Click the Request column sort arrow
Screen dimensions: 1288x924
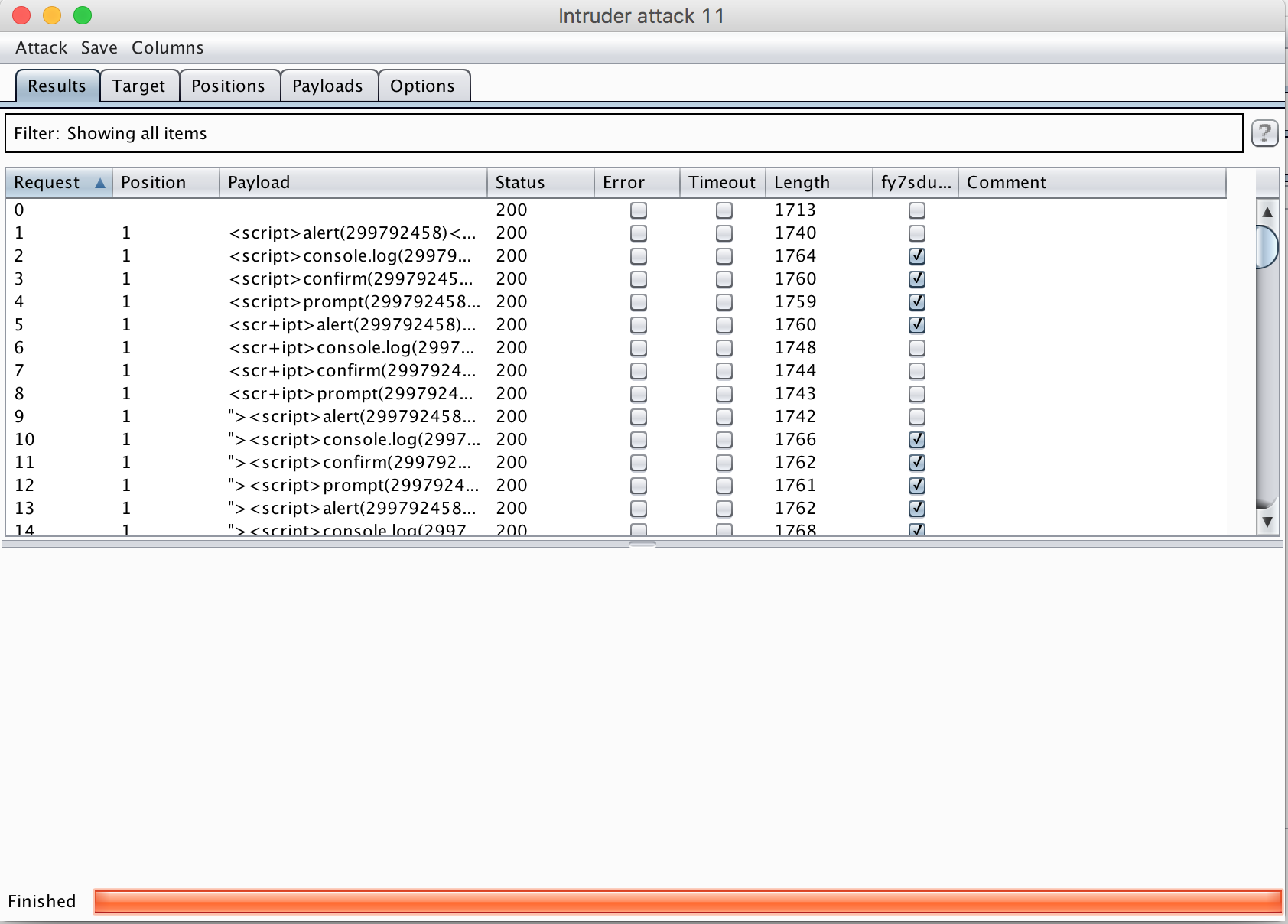pyautogui.click(x=99, y=183)
